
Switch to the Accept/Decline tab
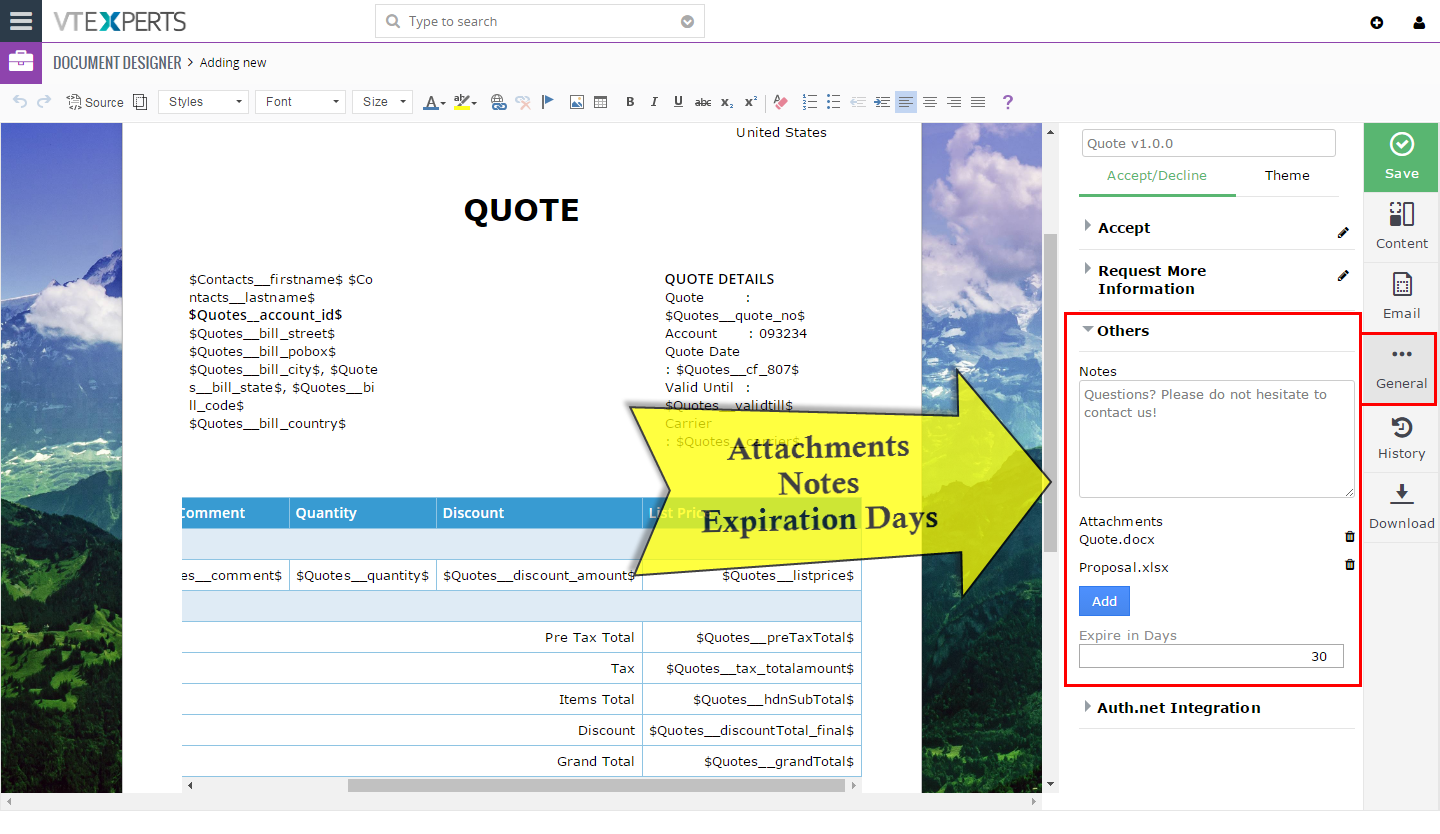pos(1157,176)
